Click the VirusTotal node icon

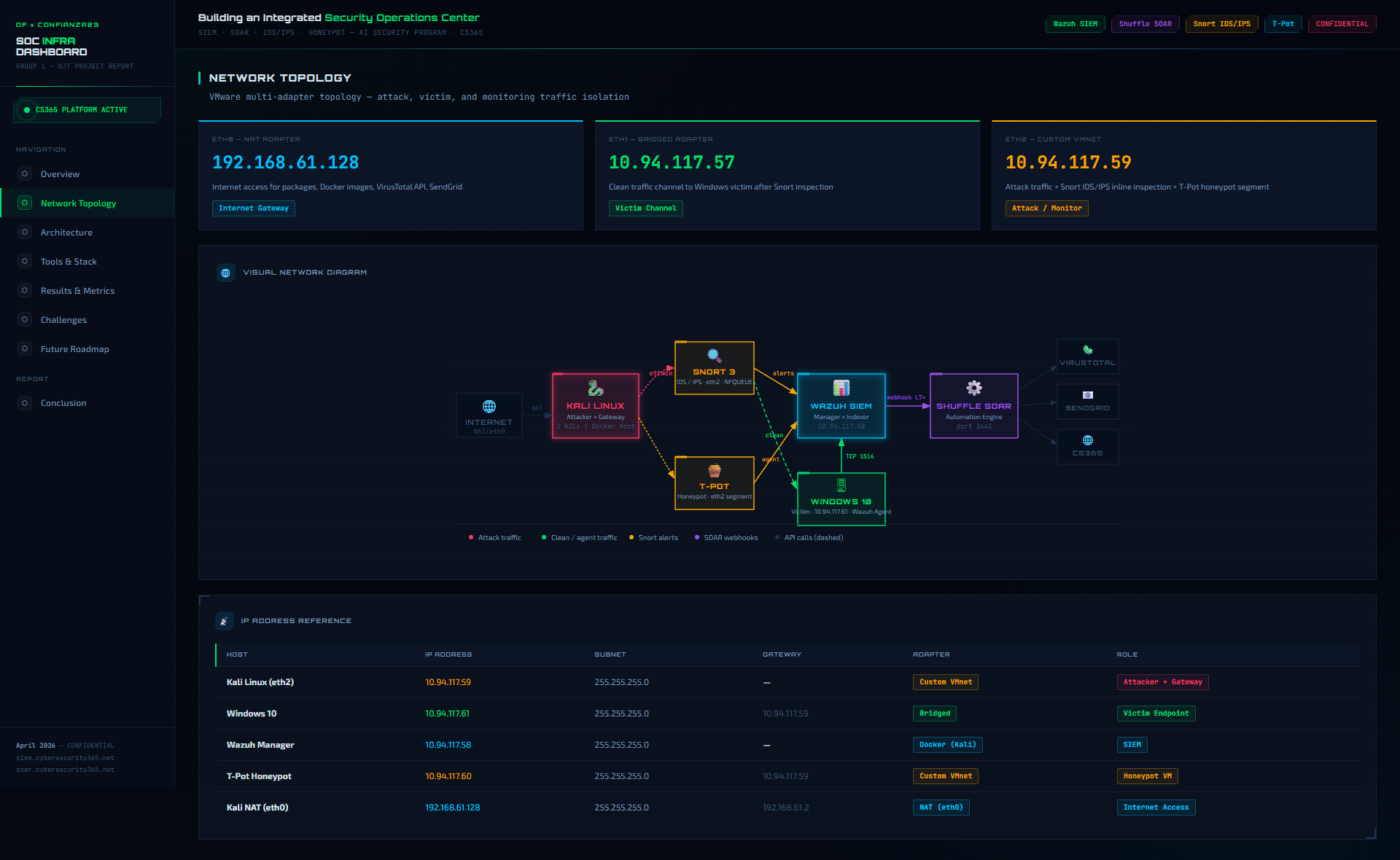[1088, 350]
